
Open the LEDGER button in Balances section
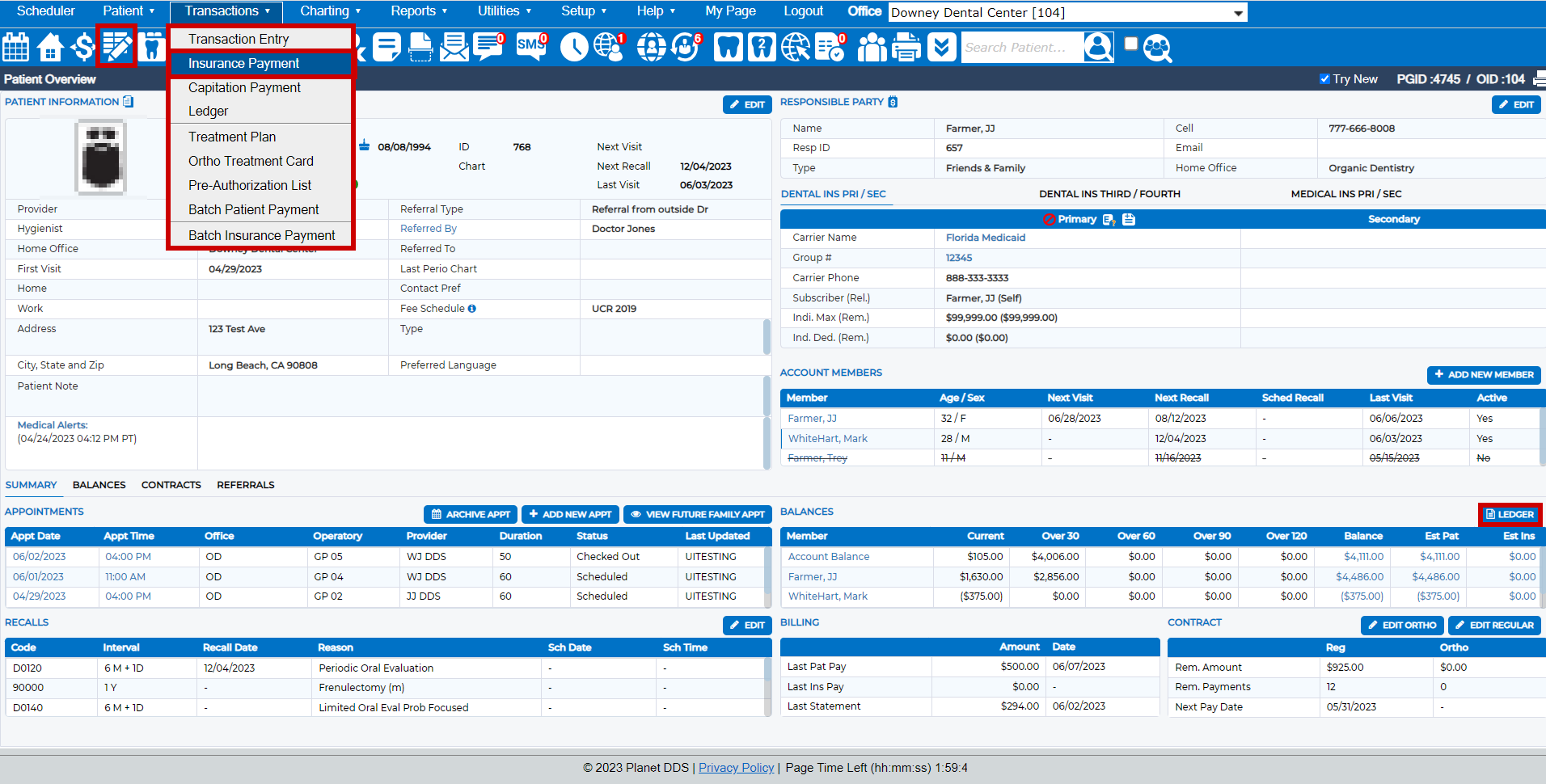[1510, 514]
